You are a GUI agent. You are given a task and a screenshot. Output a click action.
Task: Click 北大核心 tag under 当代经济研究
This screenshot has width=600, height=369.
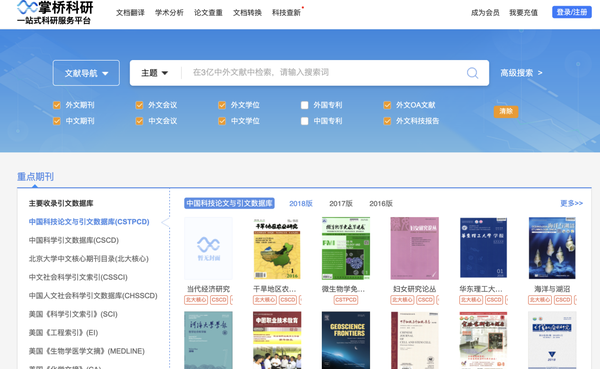196,300
